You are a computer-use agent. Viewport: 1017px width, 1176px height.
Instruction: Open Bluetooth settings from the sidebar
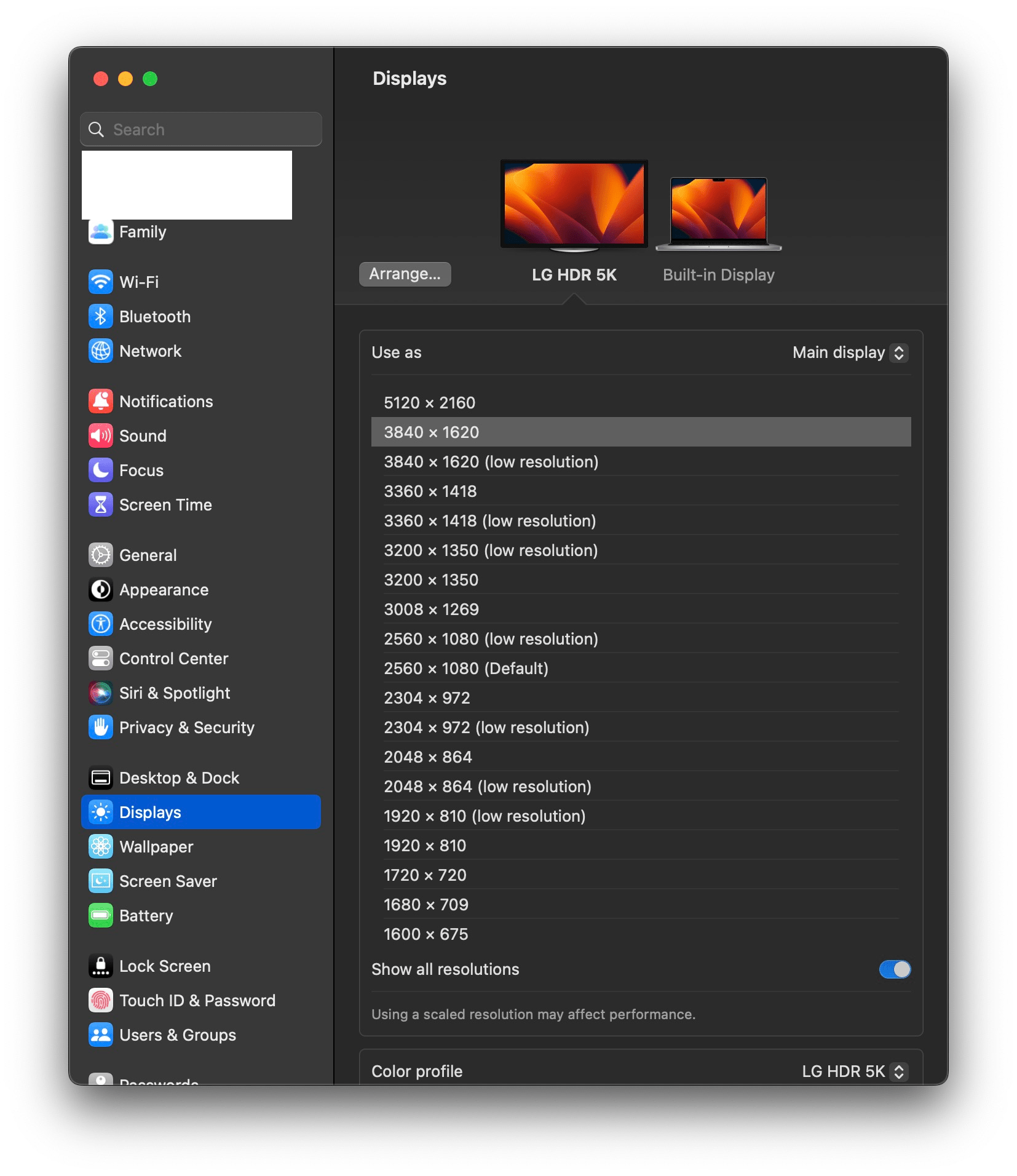154,316
